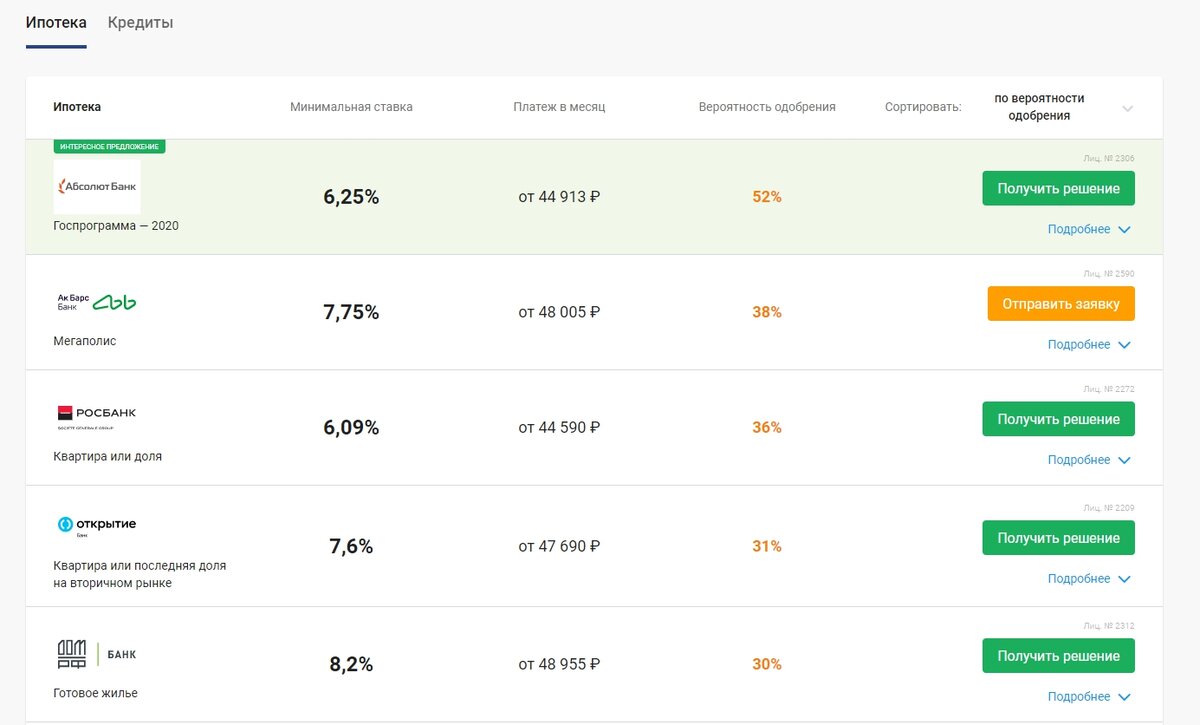Click the ДОМ.РФ Банк logo
1200x725 pixels.
(x=97, y=655)
